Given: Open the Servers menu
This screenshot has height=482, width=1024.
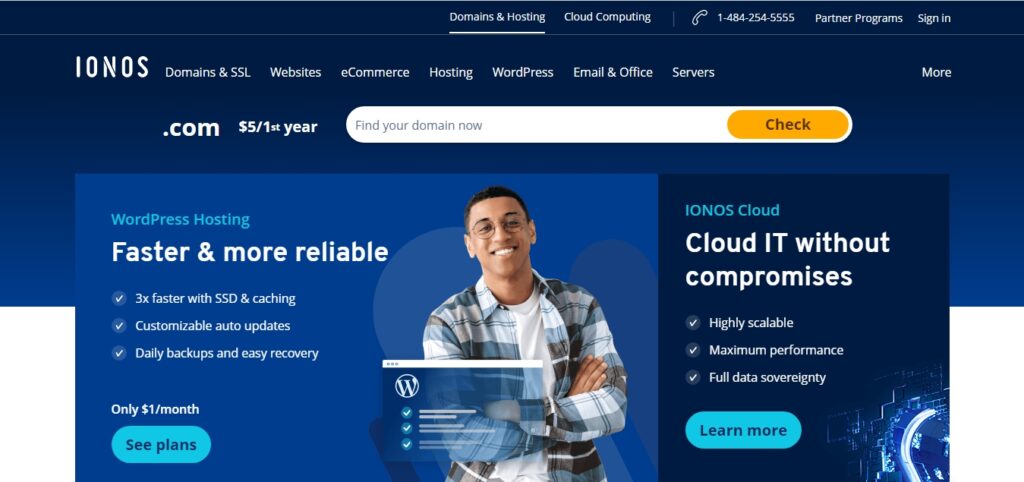Looking at the screenshot, I should coord(693,72).
